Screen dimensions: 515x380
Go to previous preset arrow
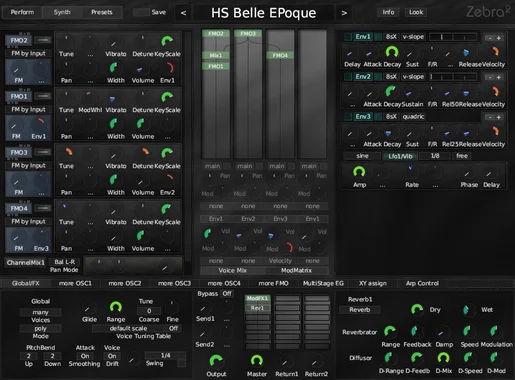pos(183,13)
